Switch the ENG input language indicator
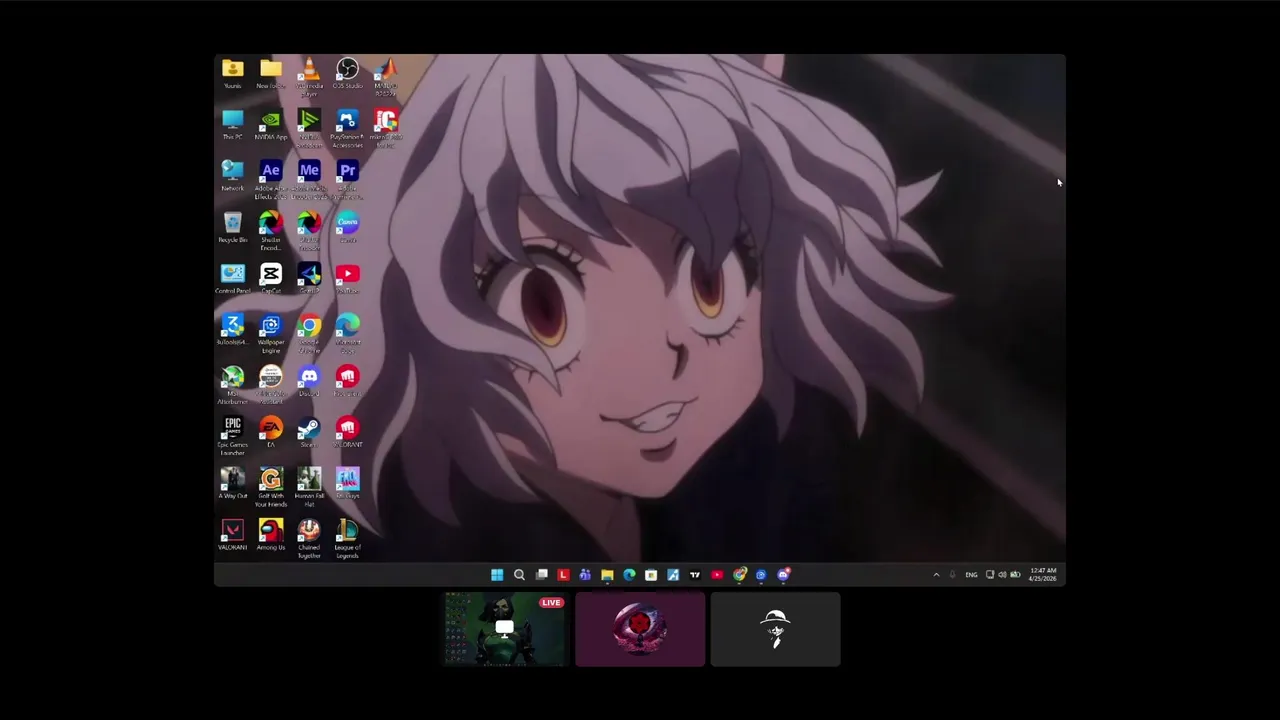 (971, 575)
